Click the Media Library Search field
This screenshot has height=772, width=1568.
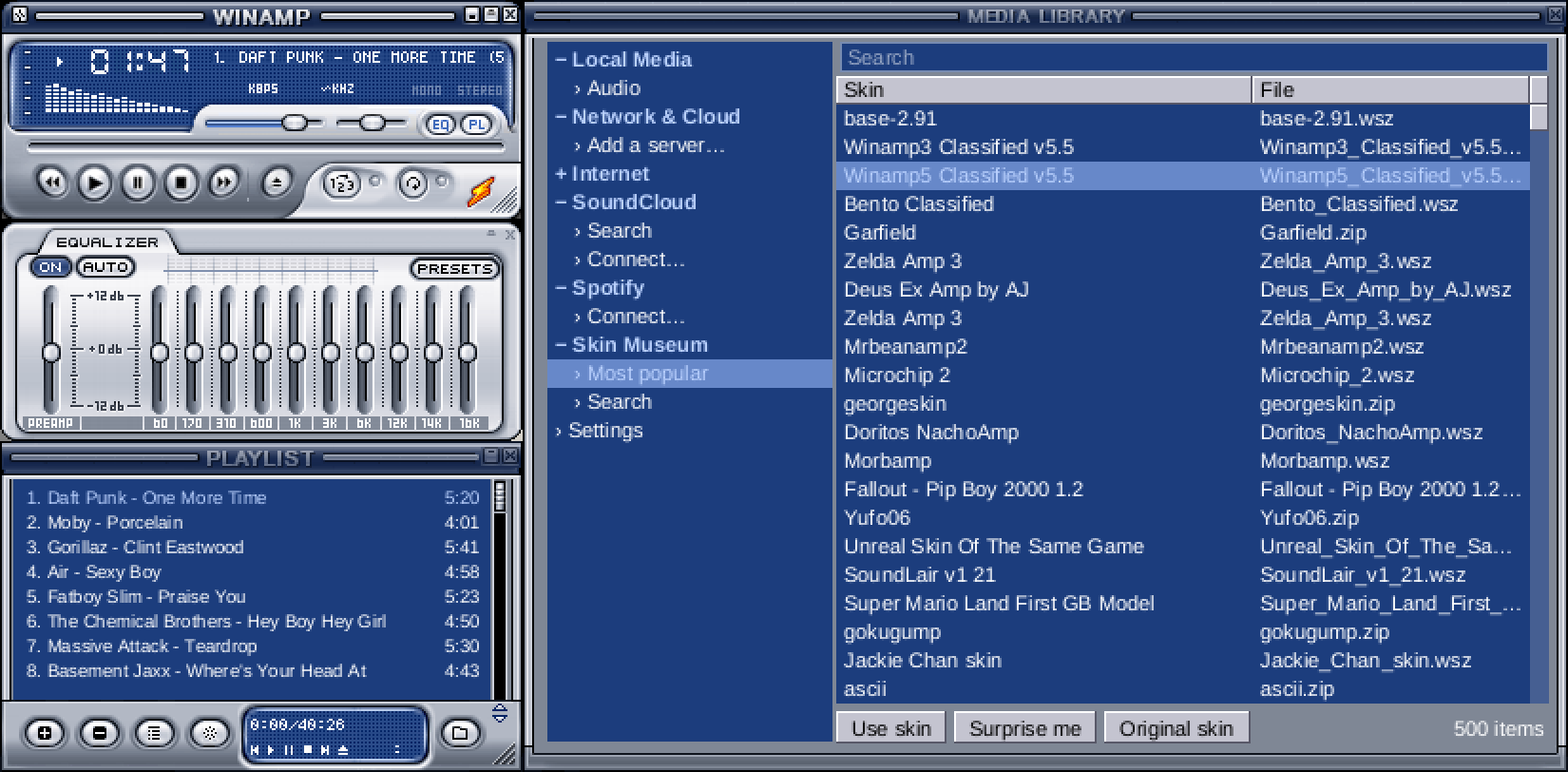1193,57
